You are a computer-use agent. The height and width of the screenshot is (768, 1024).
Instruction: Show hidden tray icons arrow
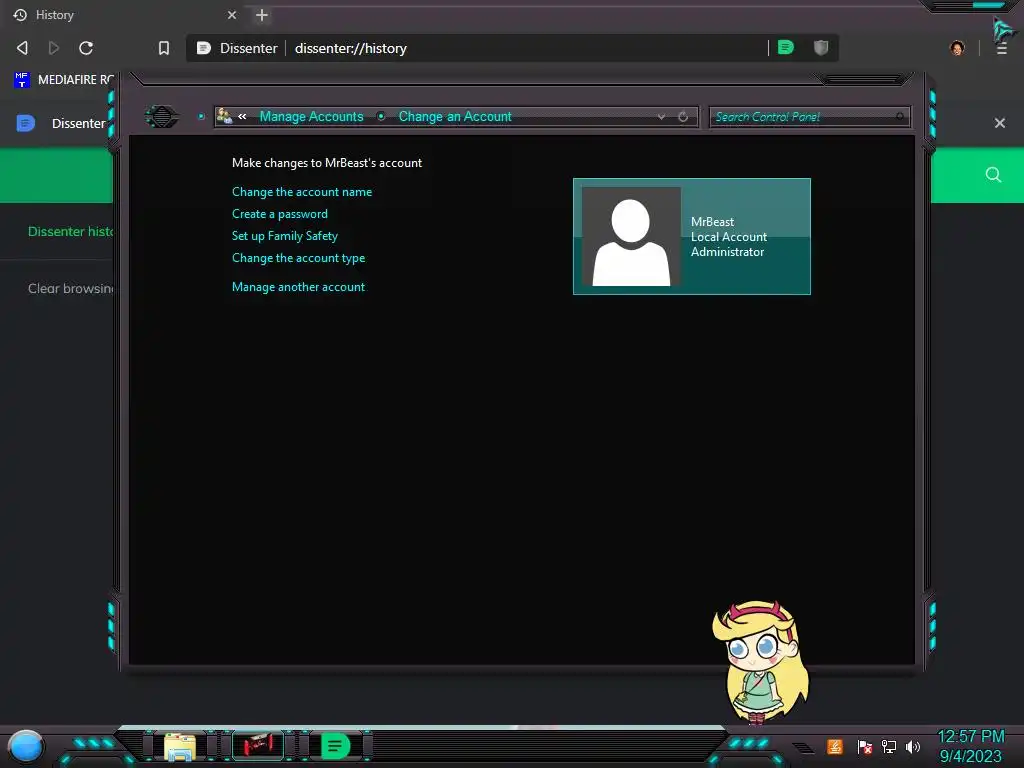tap(804, 748)
